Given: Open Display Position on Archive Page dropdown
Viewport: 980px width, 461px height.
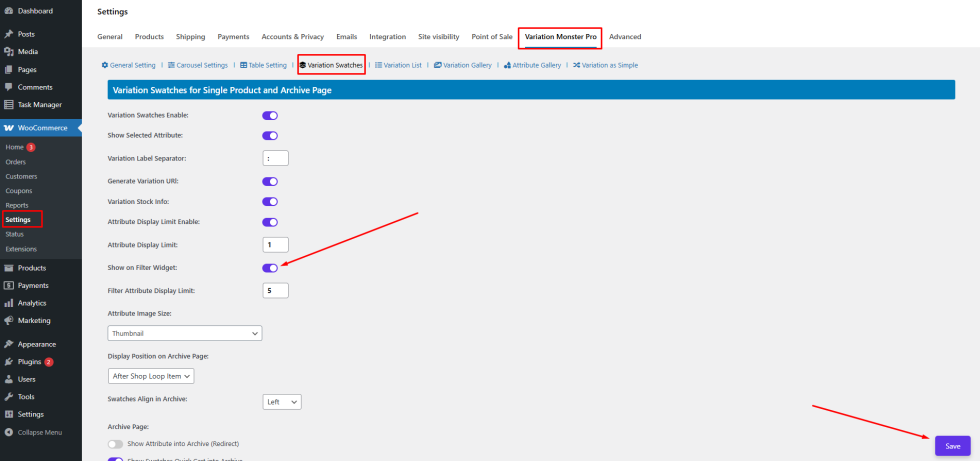Looking at the screenshot, I should [x=151, y=376].
